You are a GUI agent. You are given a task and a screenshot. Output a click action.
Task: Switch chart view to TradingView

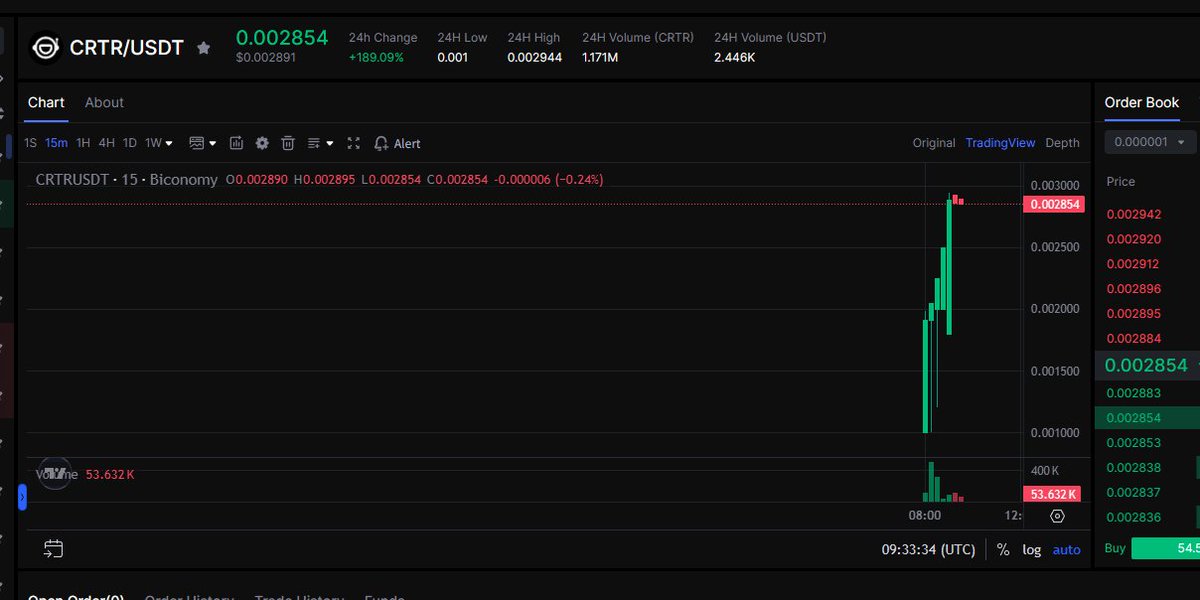1000,143
